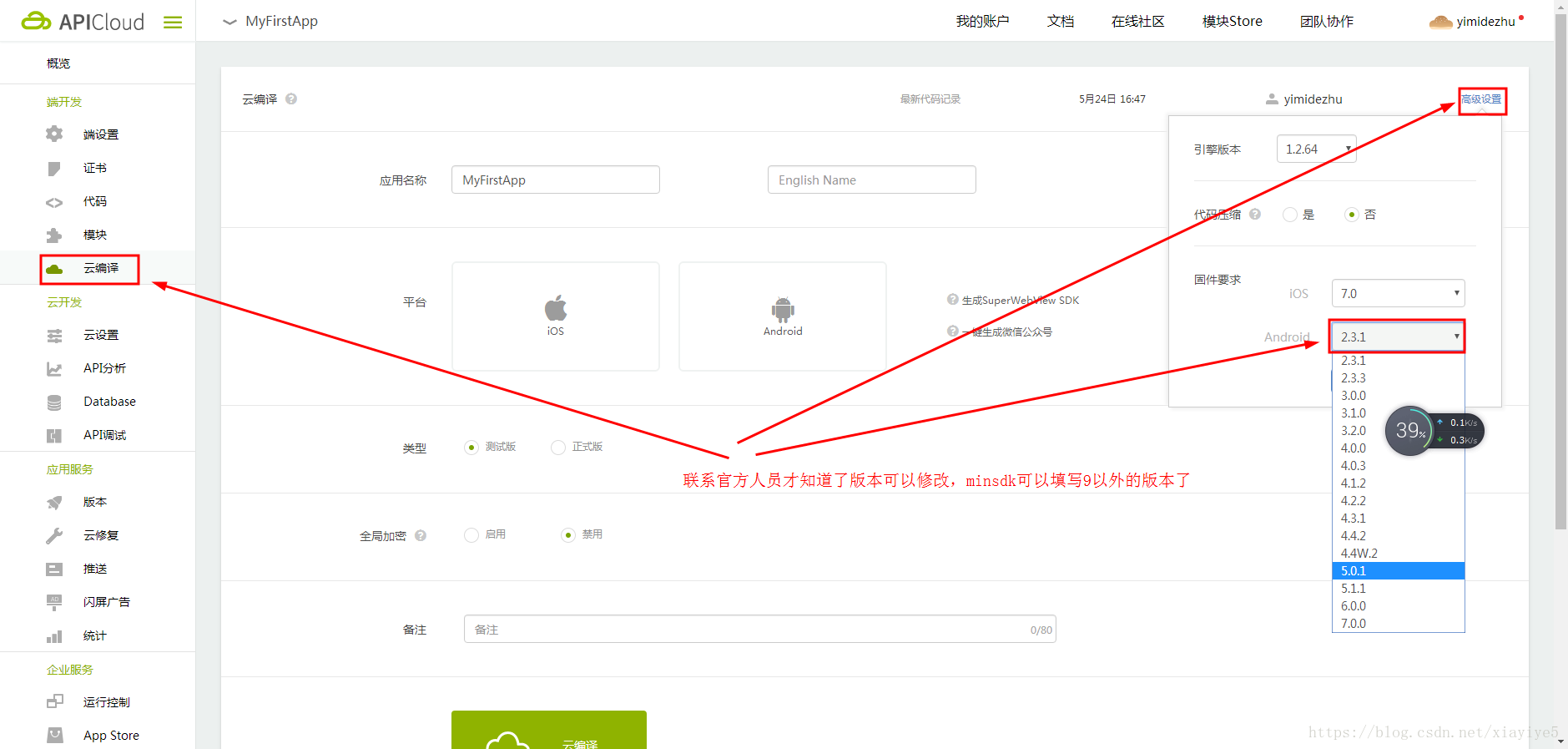Select 否 for 代码压缩
Image resolution: width=1568 pixels, height=749 pixels.
(1352, 215)
